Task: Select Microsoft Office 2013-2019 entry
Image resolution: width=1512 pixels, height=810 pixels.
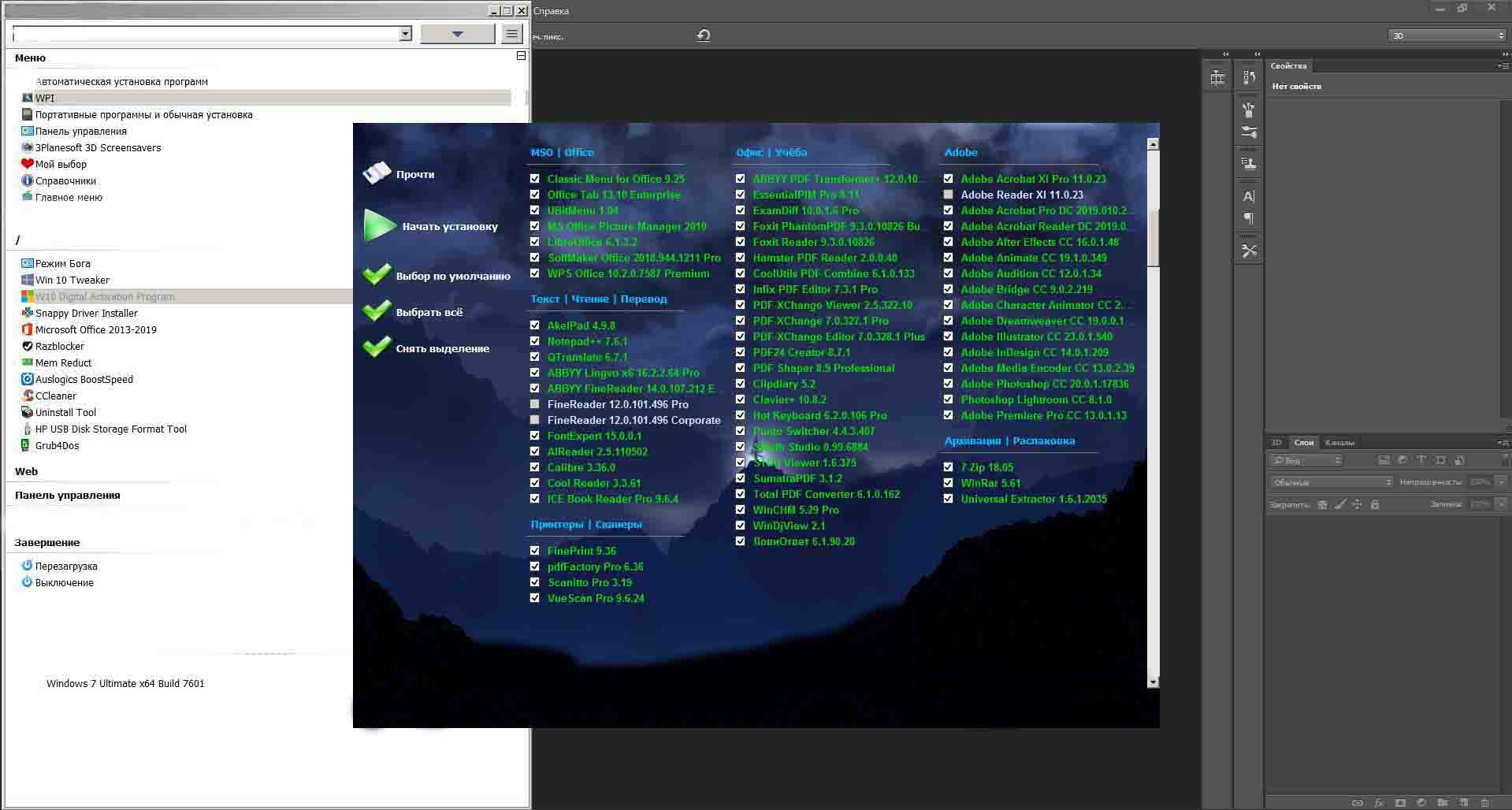Action: coord(95,329)
